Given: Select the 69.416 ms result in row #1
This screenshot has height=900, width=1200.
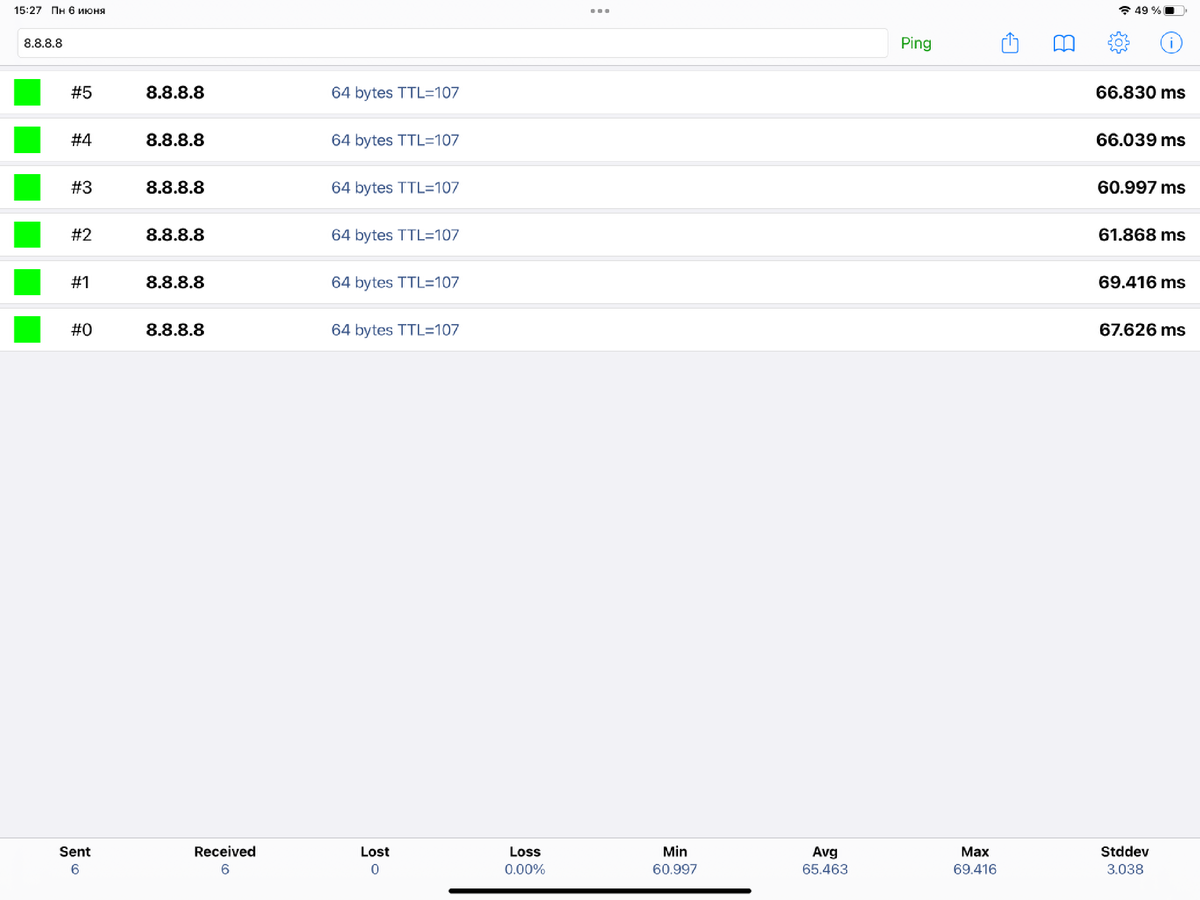Looking at the screenshot, I should [1141, 282].
